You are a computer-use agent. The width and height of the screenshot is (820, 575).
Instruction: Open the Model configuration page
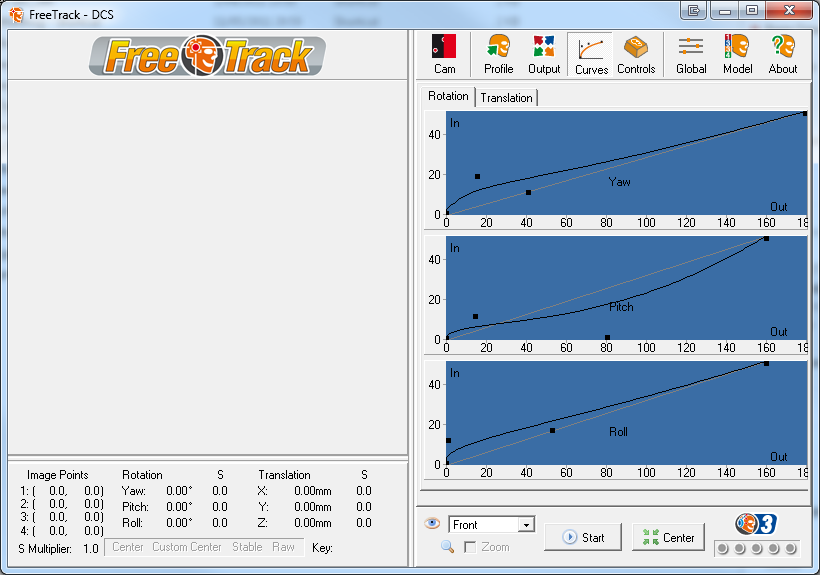tap(737, 54)
